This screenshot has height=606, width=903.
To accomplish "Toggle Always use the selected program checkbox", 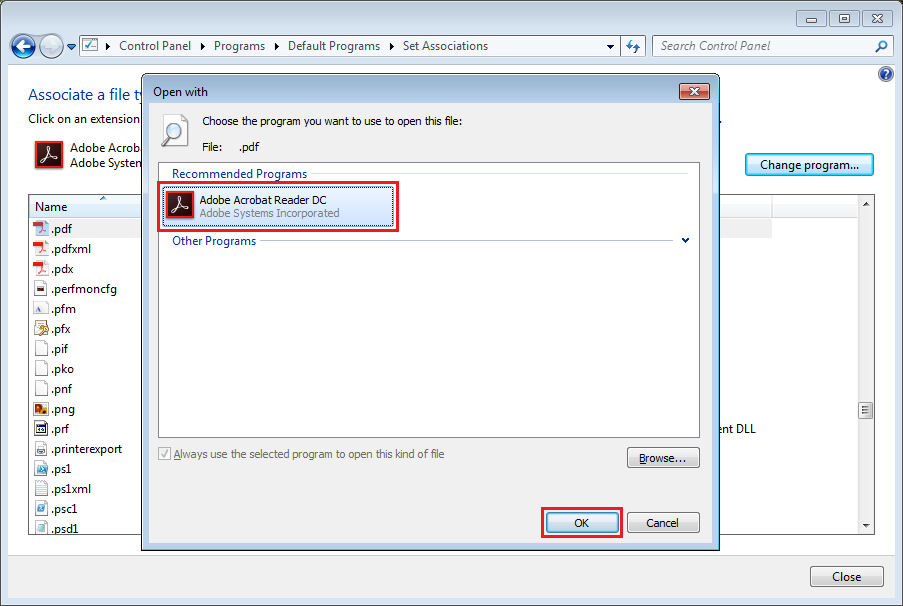I will tap(165, 454).
